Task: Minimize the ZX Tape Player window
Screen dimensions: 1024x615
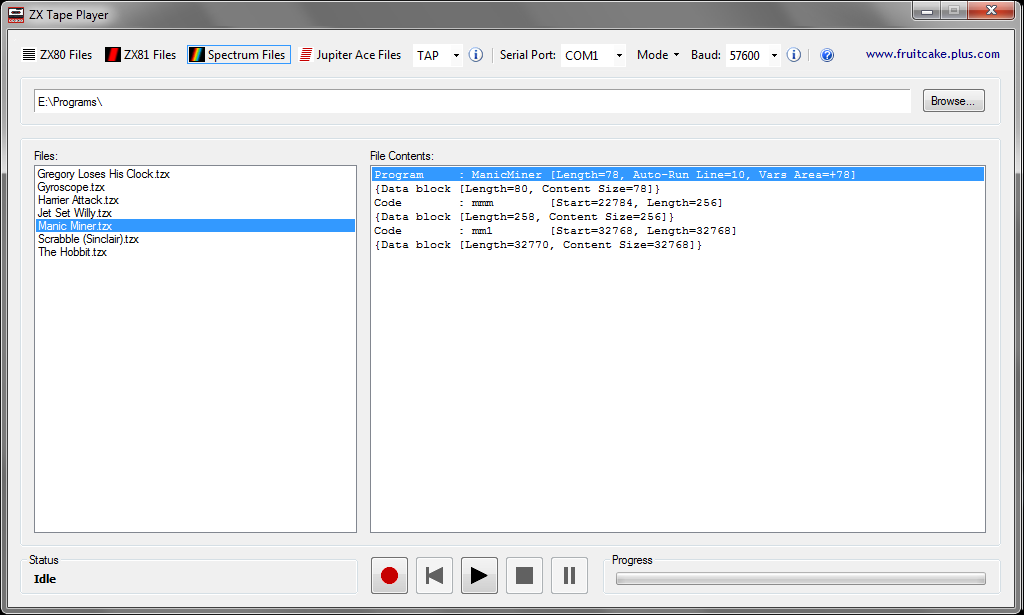Action: coord(926,10)
